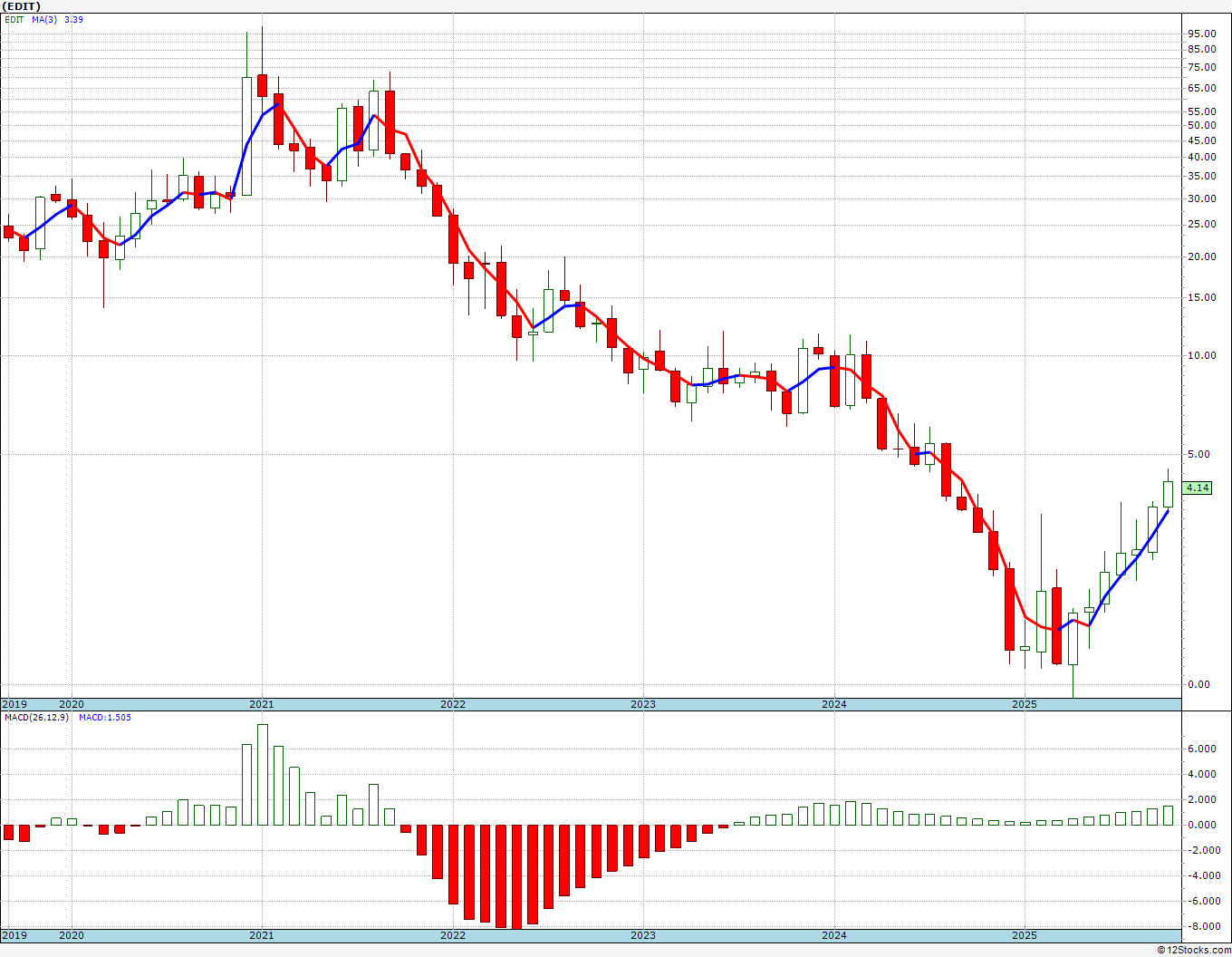
Task: Click the 2020 marker on MACD timeline
Action: pos(72,934)
